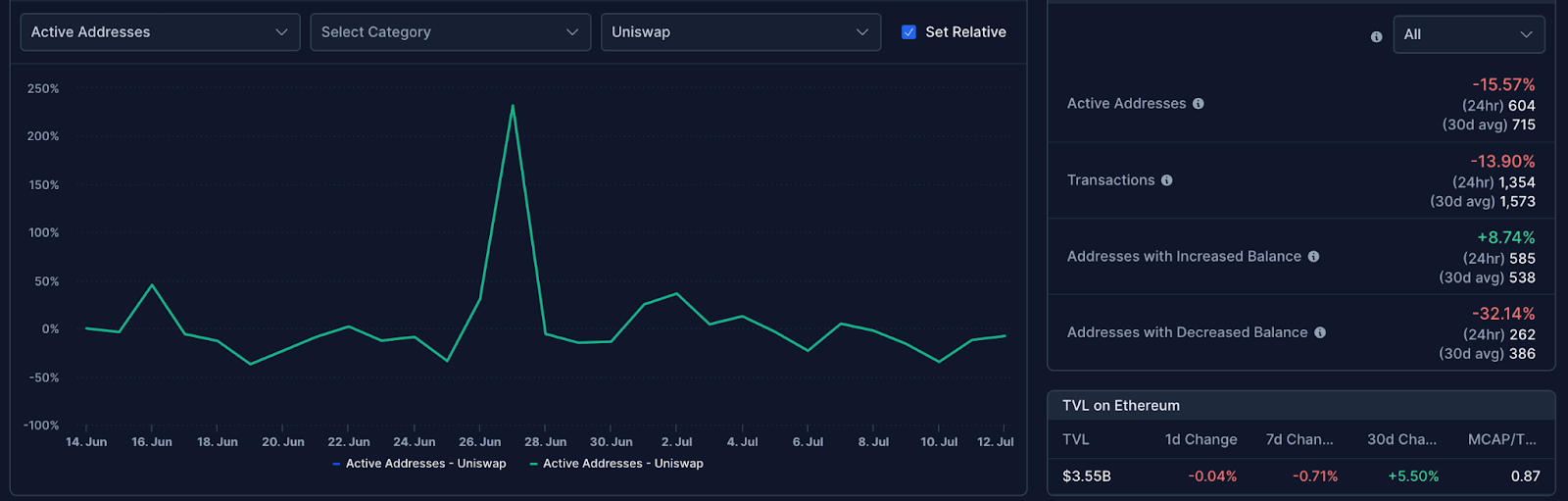Click the MCAP/TVL column header
This screenshot has width=1568, height=501.
point(1501,439)
